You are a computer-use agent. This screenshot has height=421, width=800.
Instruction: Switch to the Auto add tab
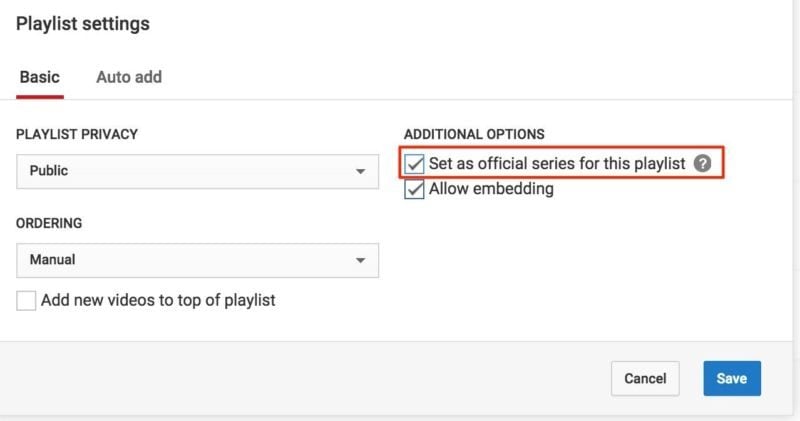click(129, 77)
